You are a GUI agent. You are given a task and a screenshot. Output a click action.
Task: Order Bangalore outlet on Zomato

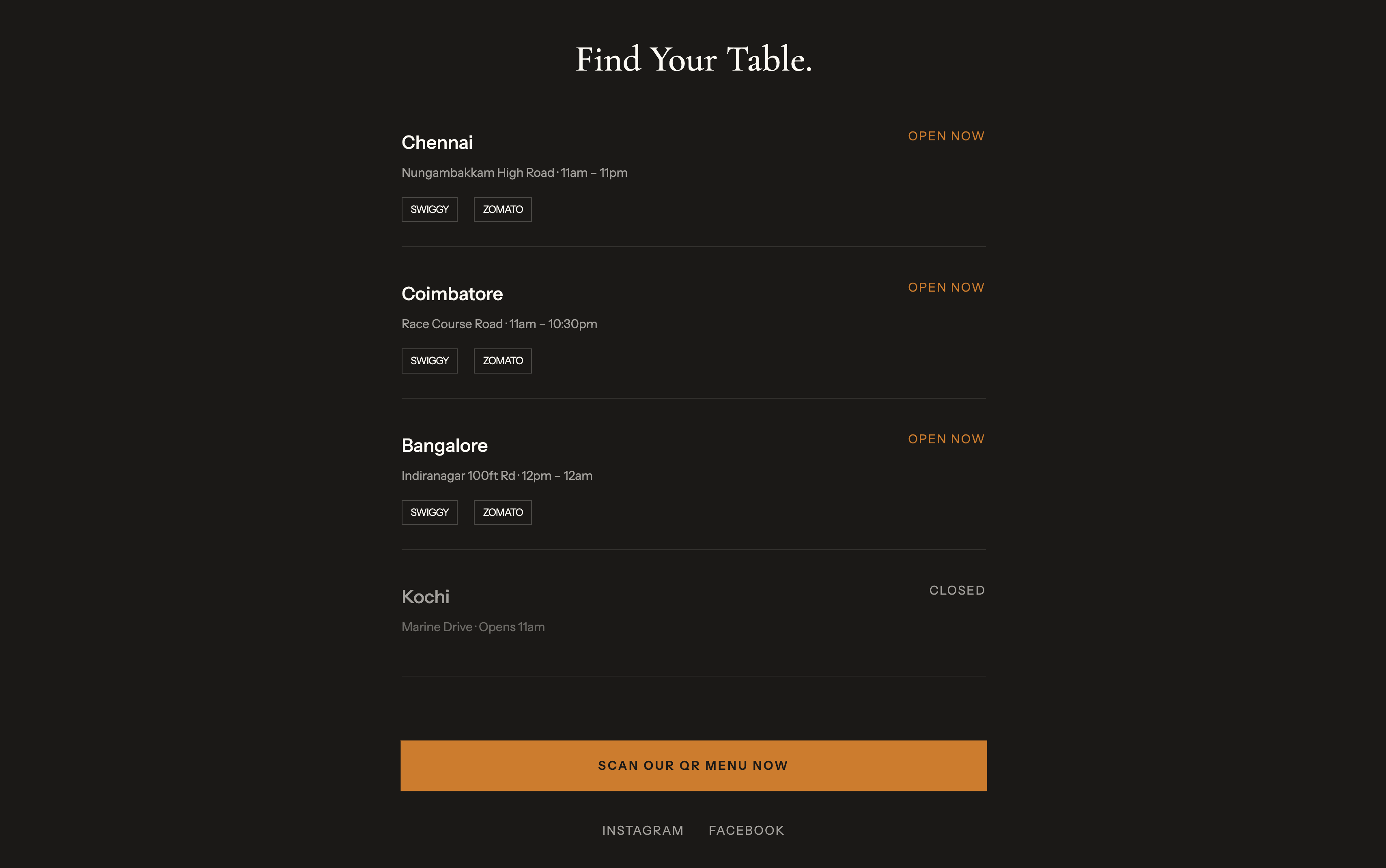[x=502, y=512]
